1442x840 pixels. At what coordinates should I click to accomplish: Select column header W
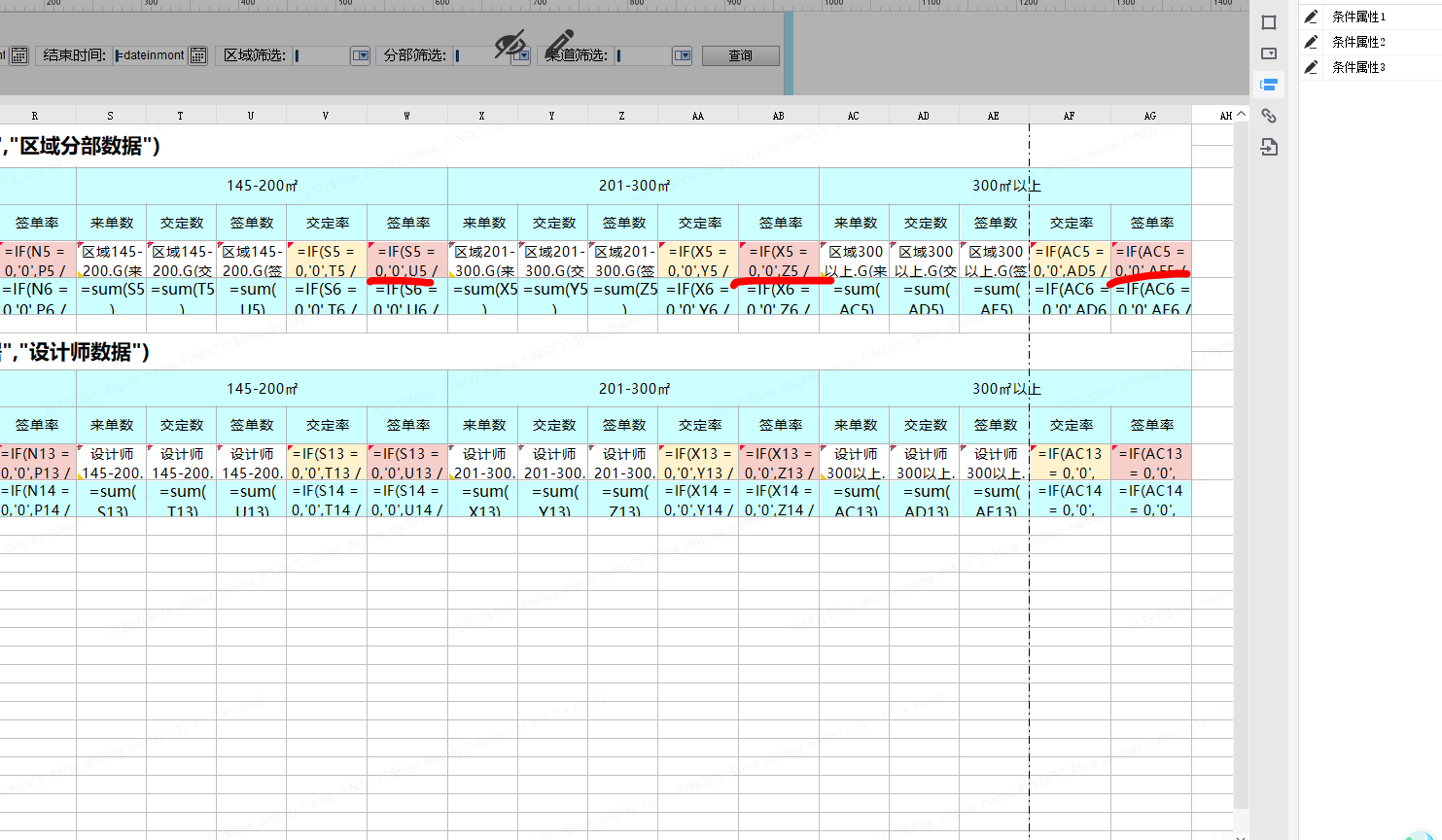pos(406,116)
